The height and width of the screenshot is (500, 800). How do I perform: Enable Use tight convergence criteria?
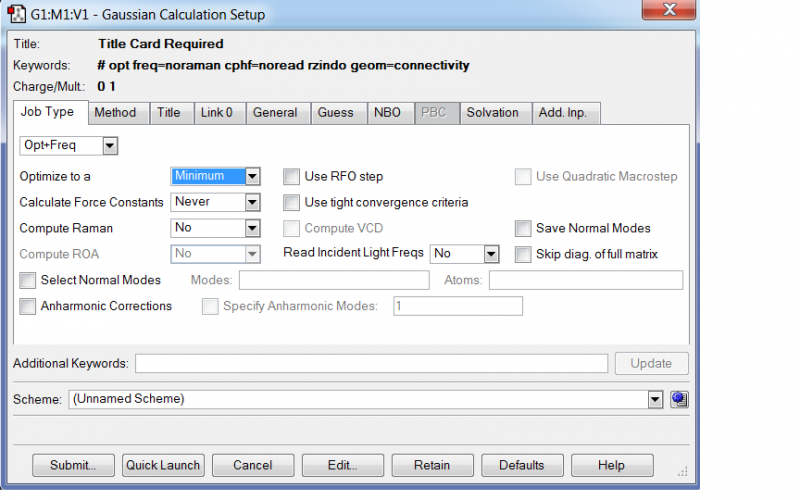coord(291,203)
